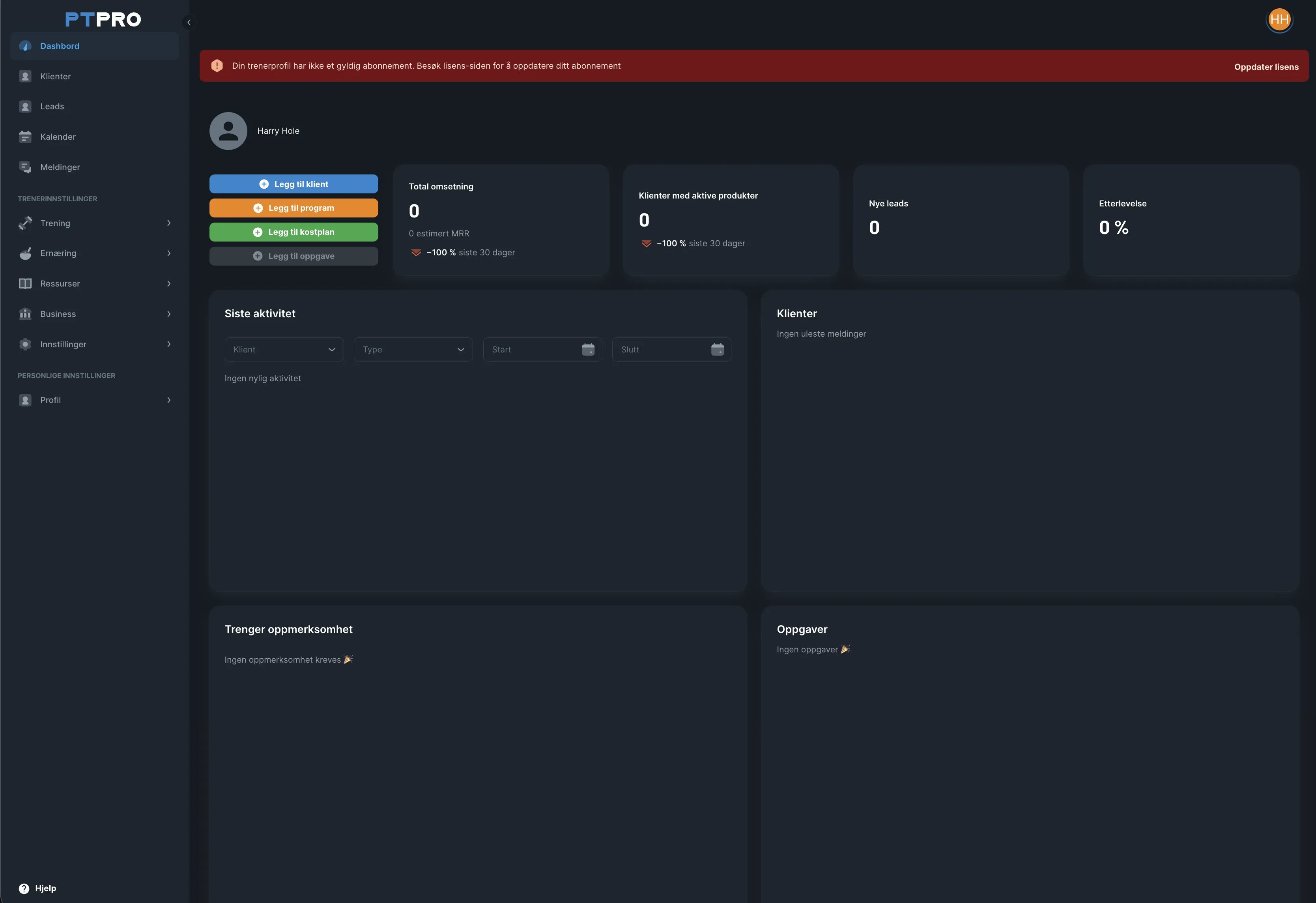Screen dimensions: 1316x903
Task: Collapse the sidebar with arrow icon
Action: [x=189, y=22]
